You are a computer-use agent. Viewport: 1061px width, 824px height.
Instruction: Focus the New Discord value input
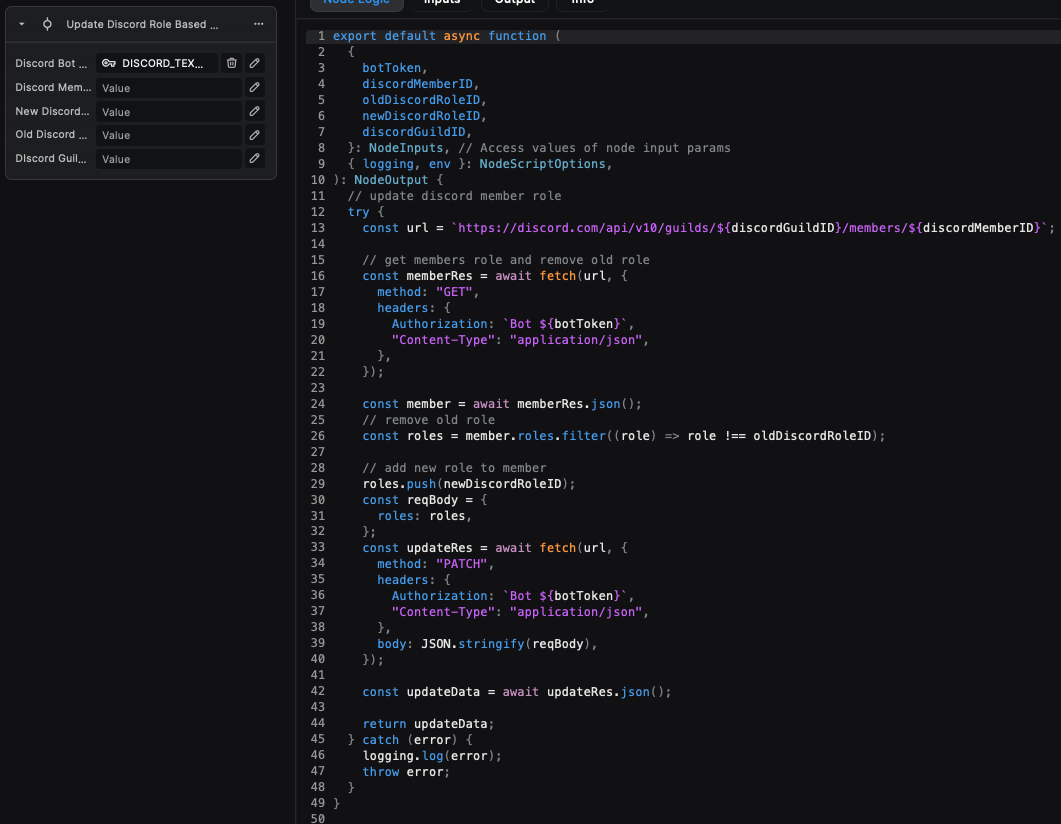point(168,112)
